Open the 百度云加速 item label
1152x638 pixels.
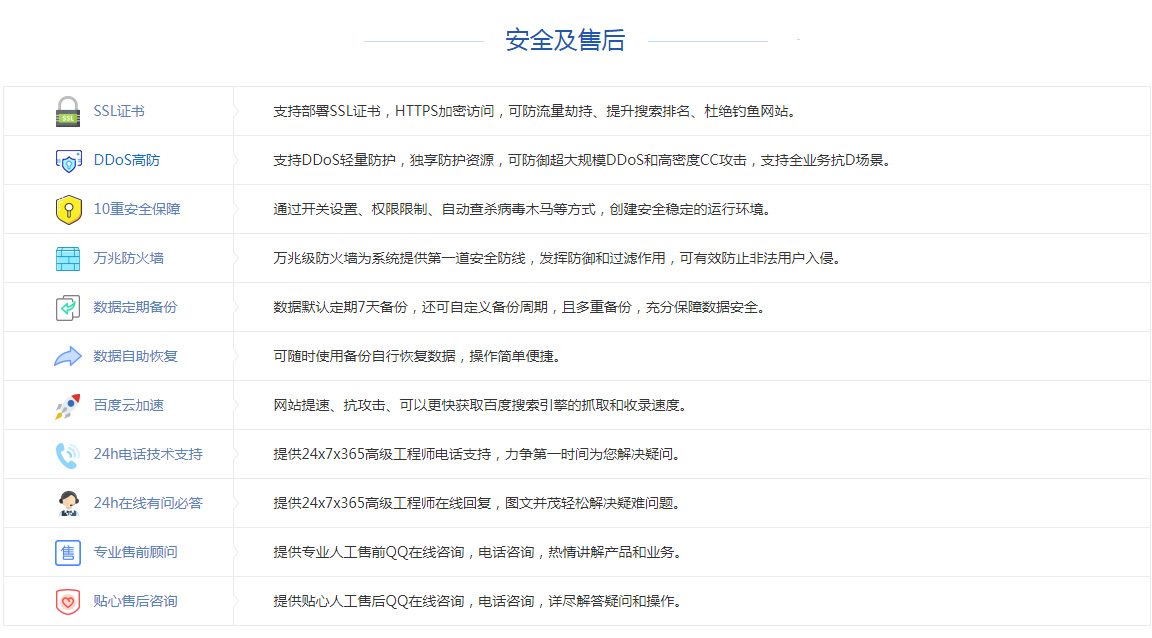[129, 405]
